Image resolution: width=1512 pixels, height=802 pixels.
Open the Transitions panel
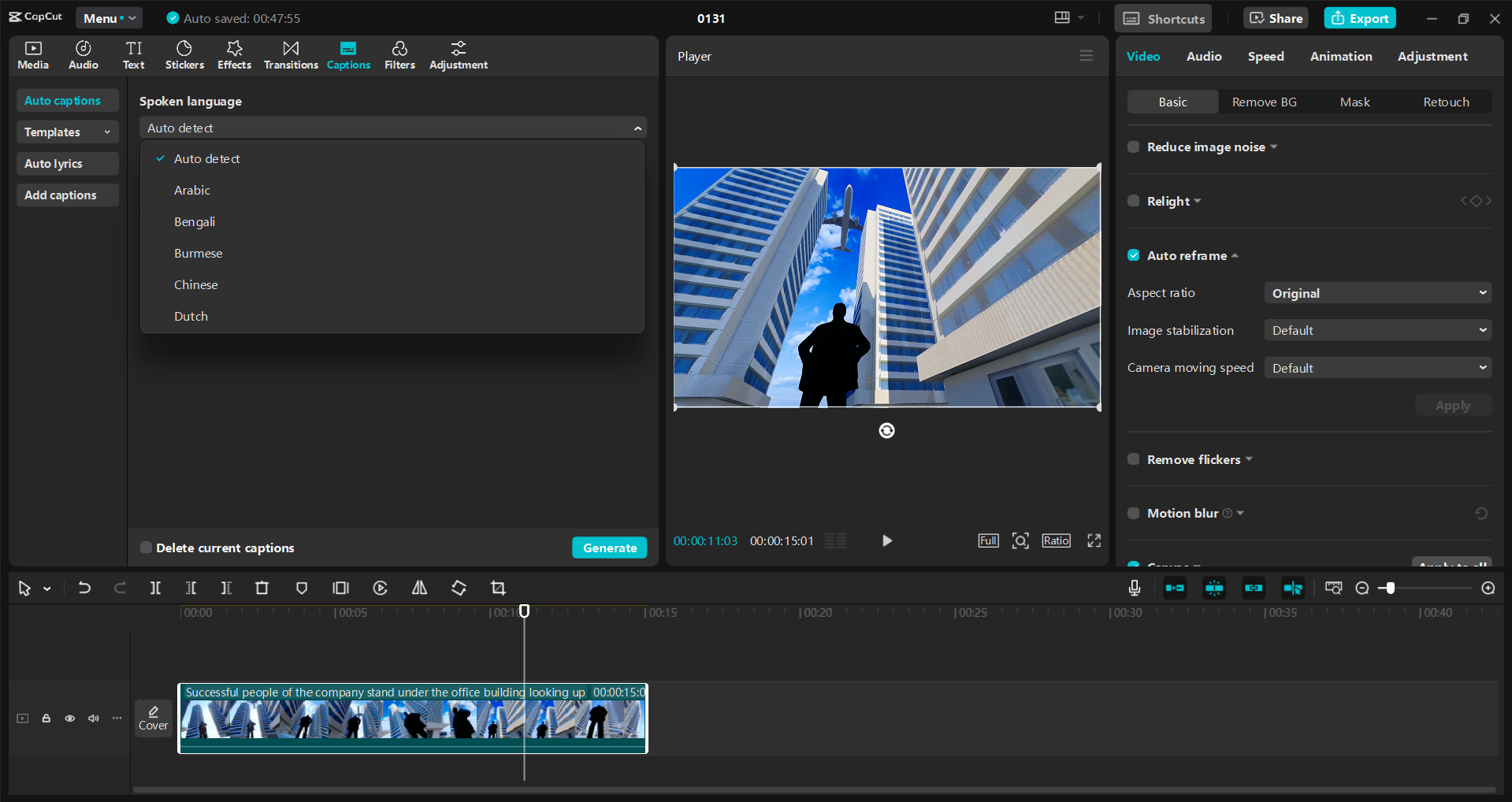tap(291, 55)
